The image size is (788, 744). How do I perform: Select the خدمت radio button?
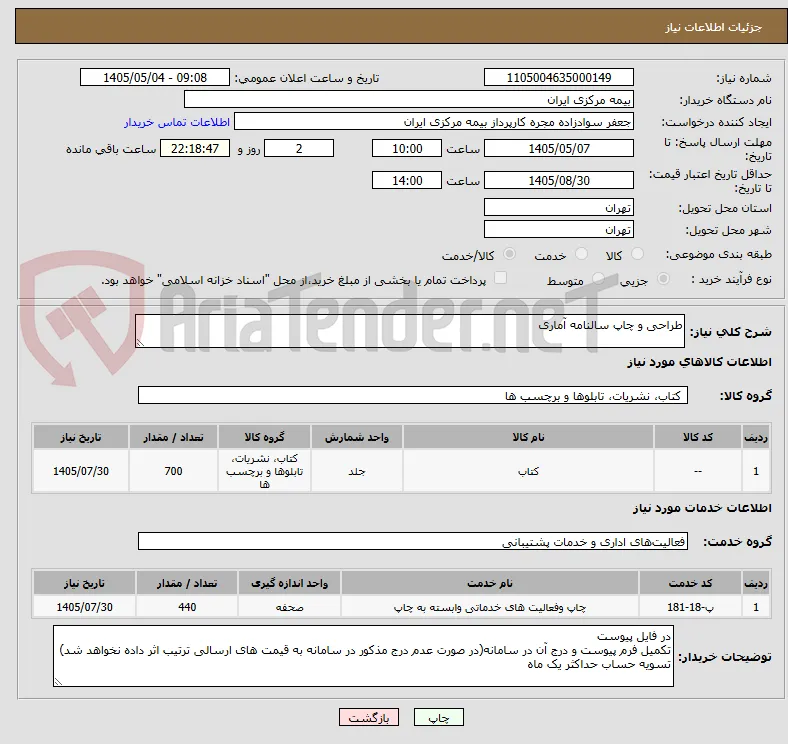click(581, 254)
